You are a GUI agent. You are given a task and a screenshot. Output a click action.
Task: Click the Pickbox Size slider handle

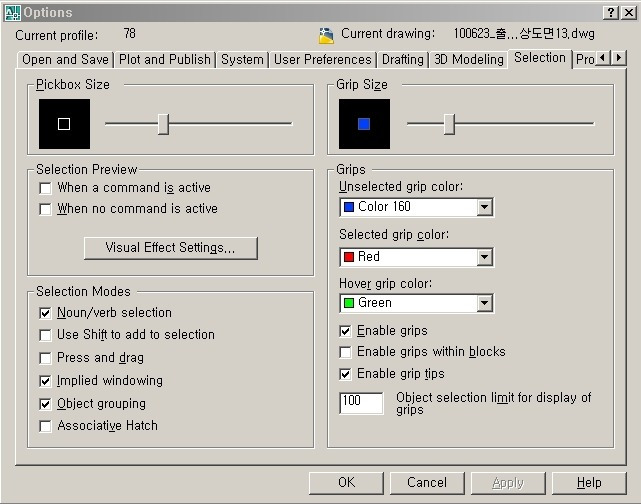click(164, 124)
